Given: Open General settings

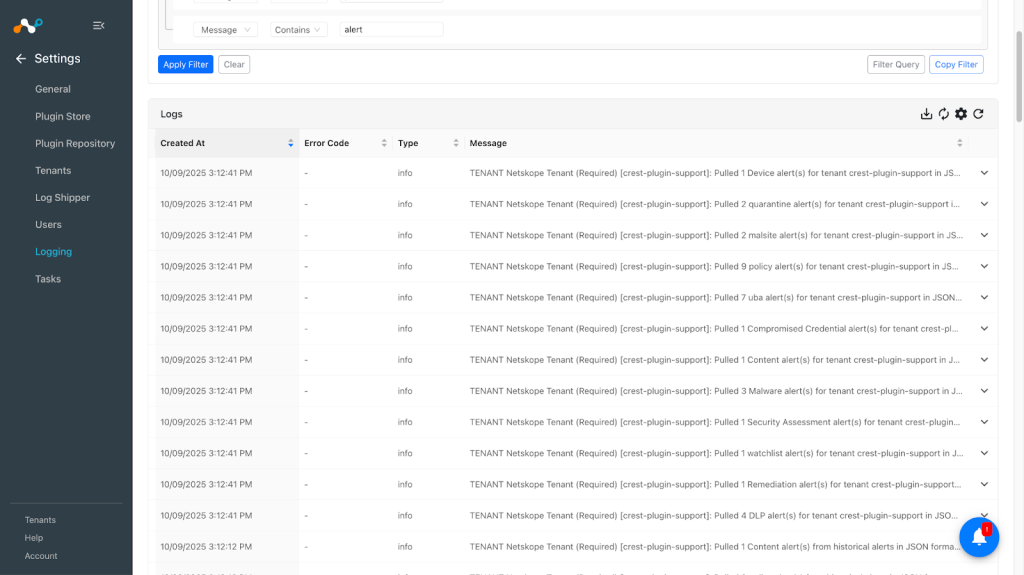Looking at the screenshot, I should click(53, 89).
